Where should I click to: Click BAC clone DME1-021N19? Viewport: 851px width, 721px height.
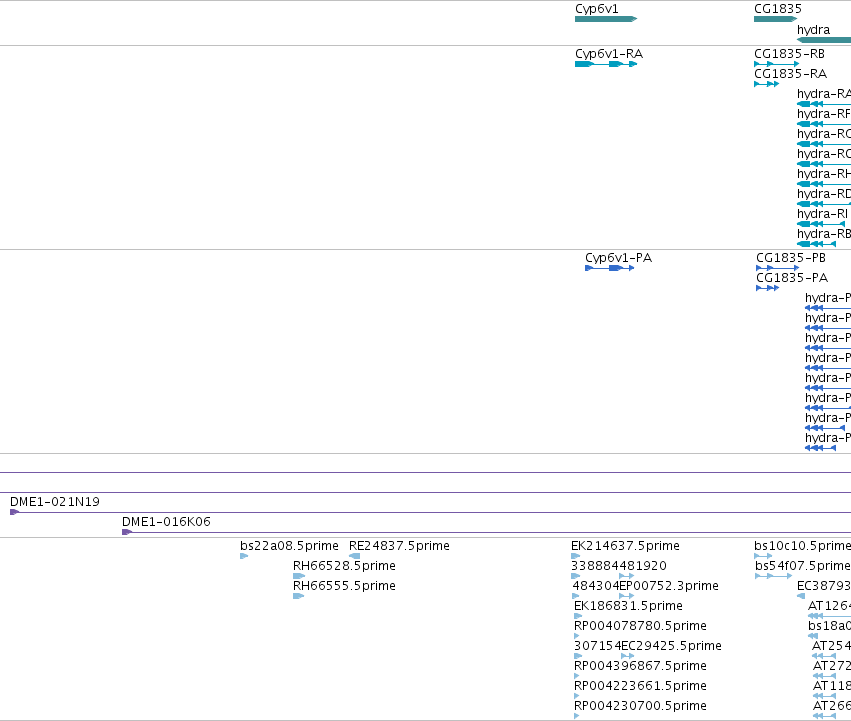(430, 512)
